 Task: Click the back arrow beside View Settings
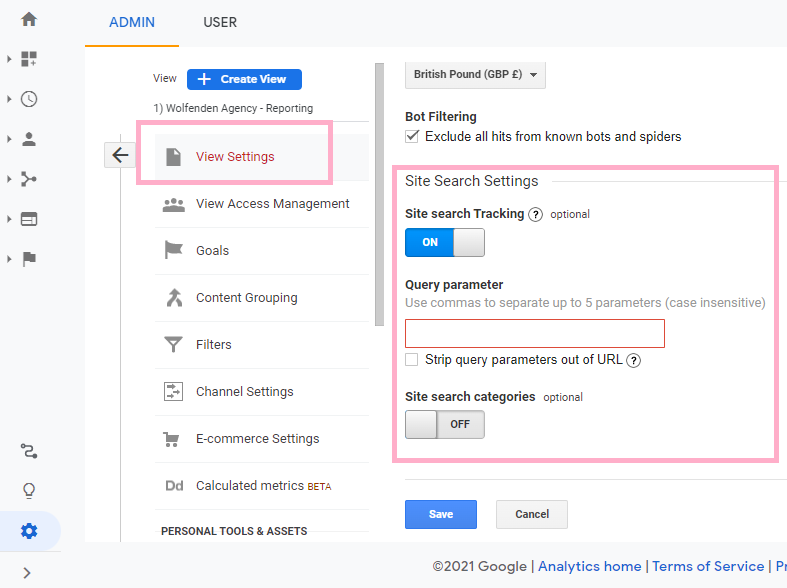[x=120, y=155]
